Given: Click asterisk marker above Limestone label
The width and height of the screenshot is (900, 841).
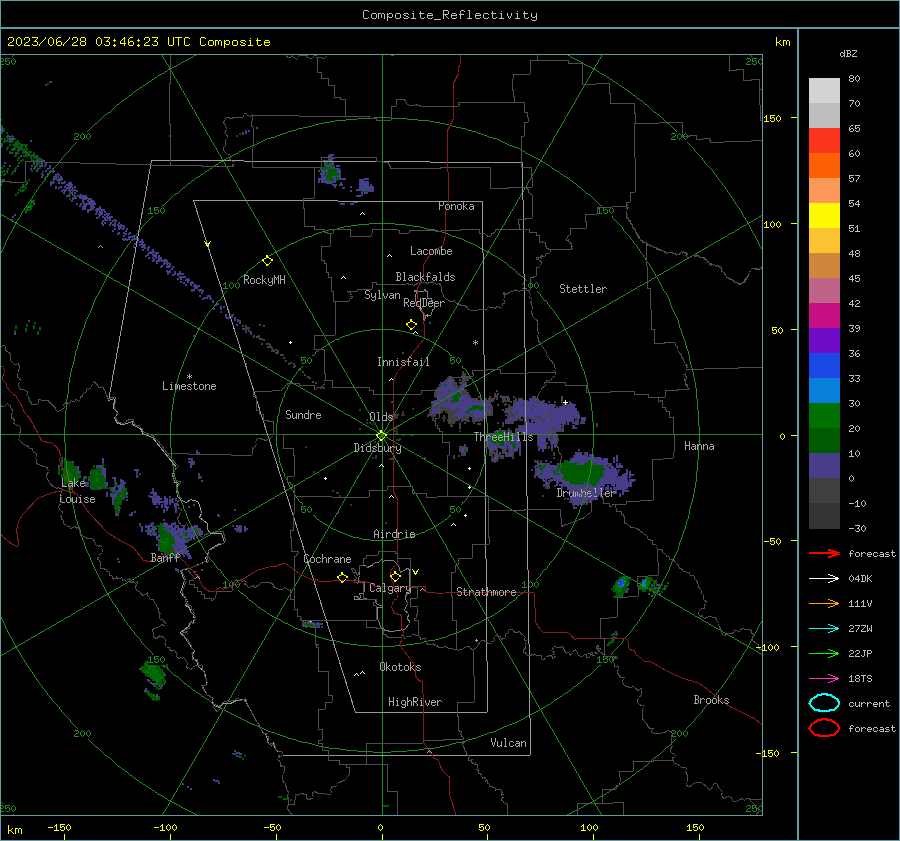Looking at the screenshot, I should click(189, 377).
